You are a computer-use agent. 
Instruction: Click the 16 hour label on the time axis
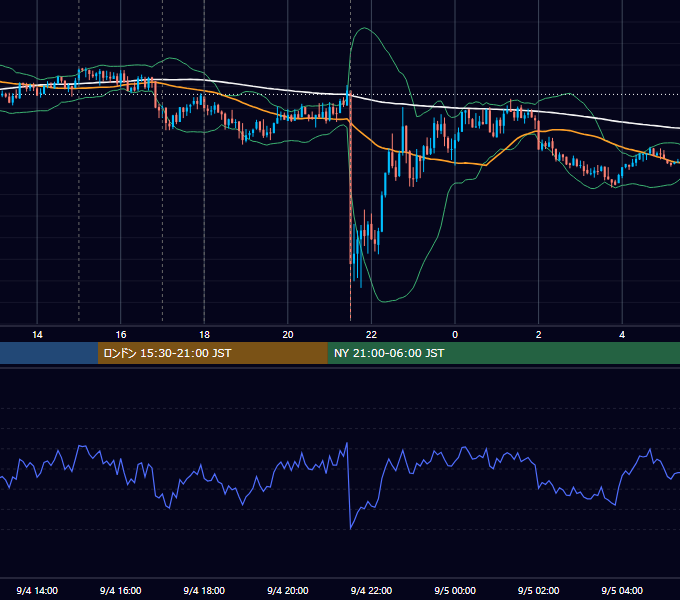[121, 335]
